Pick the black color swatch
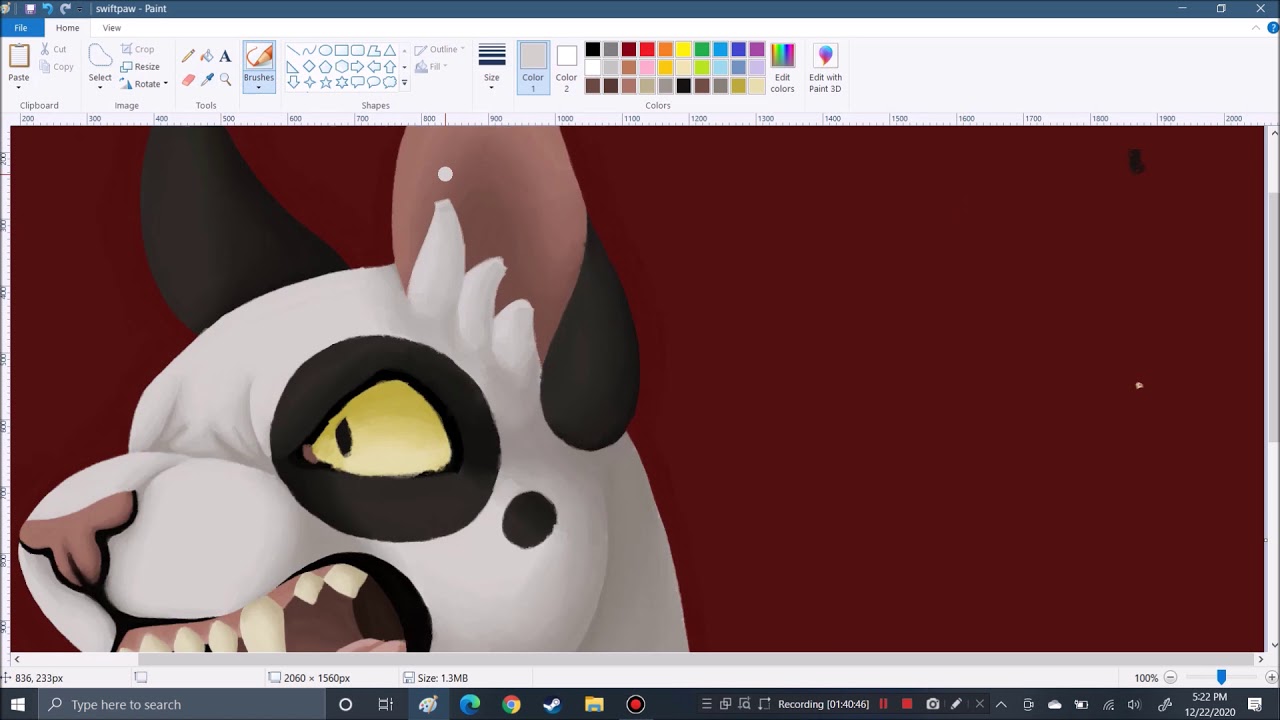 [x=593, y=50]
